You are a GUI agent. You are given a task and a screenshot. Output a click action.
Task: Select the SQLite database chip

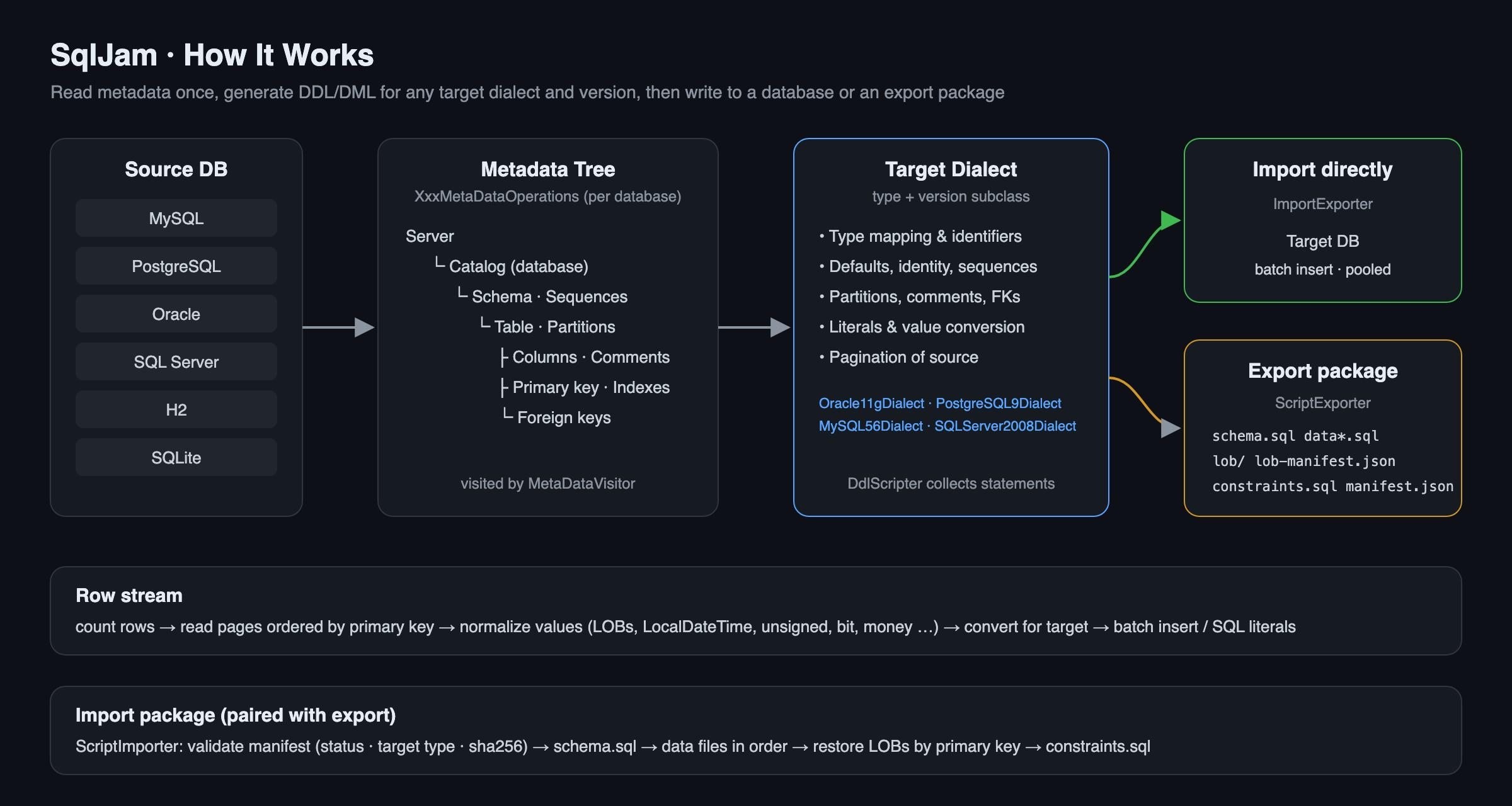[176, 457]
